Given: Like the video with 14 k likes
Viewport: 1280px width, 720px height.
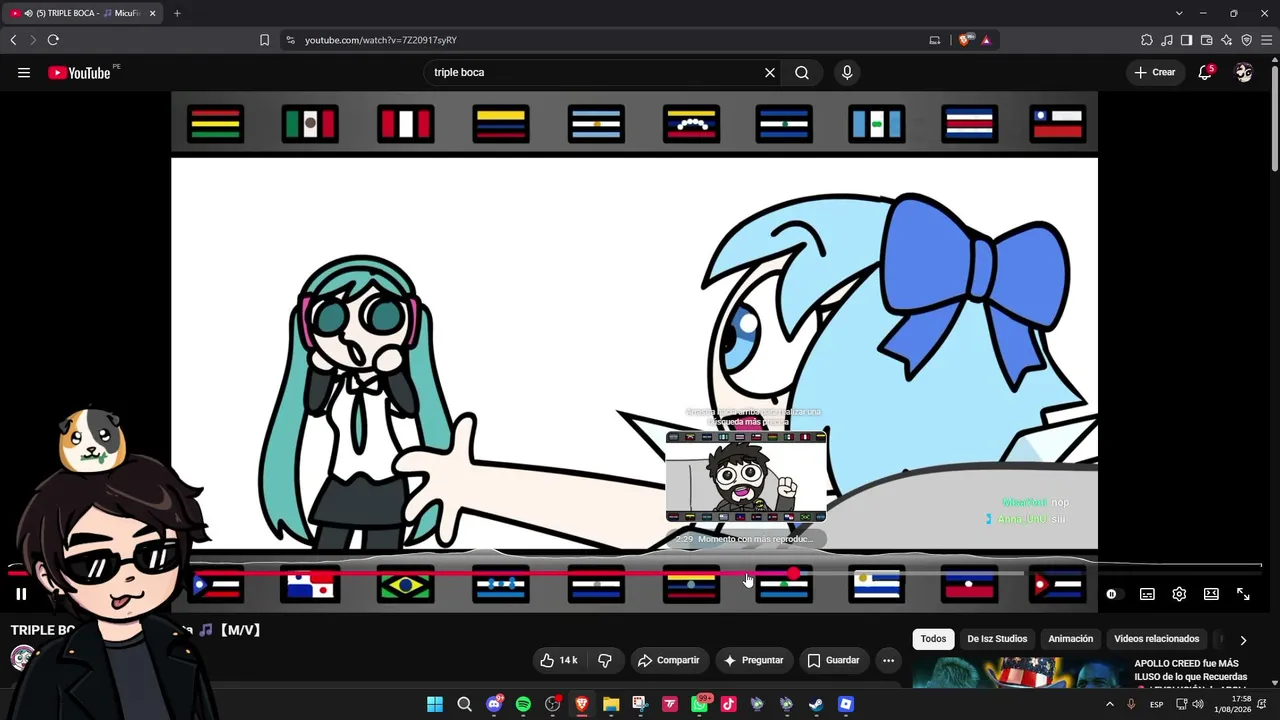Looking at the screenshot, I should click(x=559, y=660).
